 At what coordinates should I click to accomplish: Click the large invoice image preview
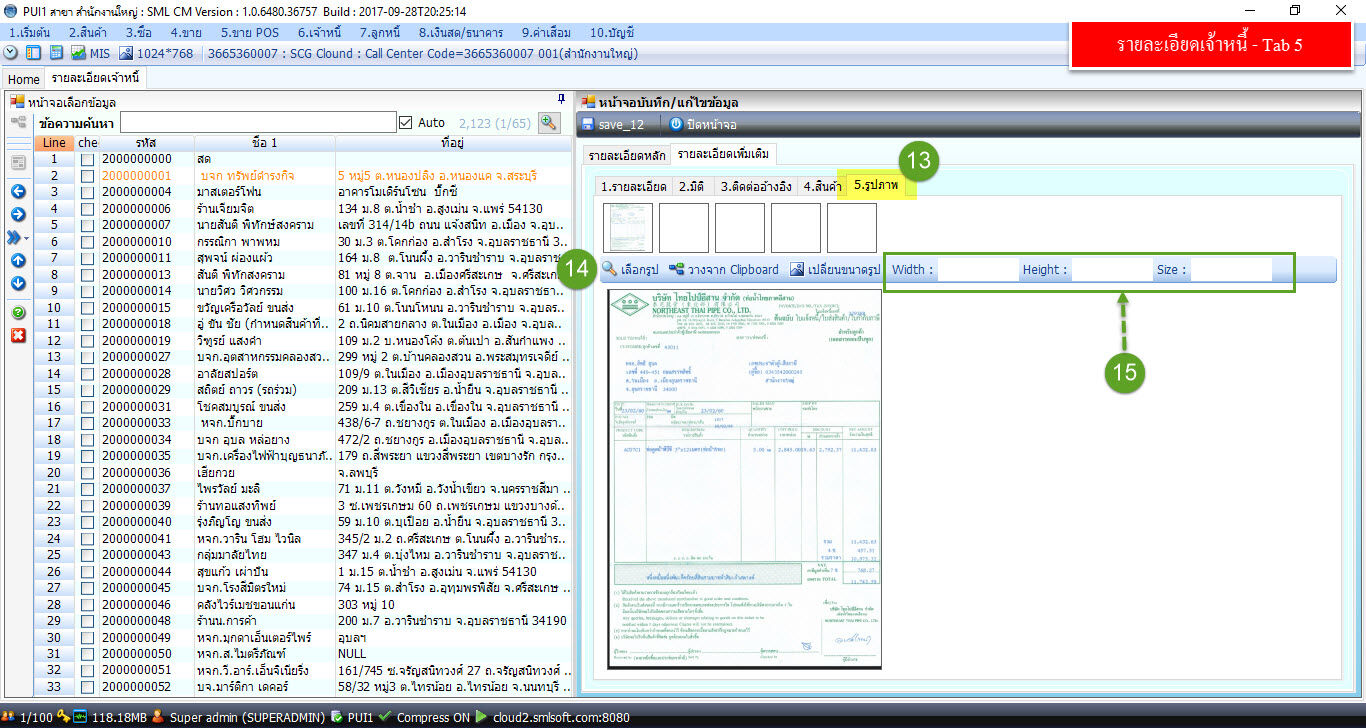point(745,478)
